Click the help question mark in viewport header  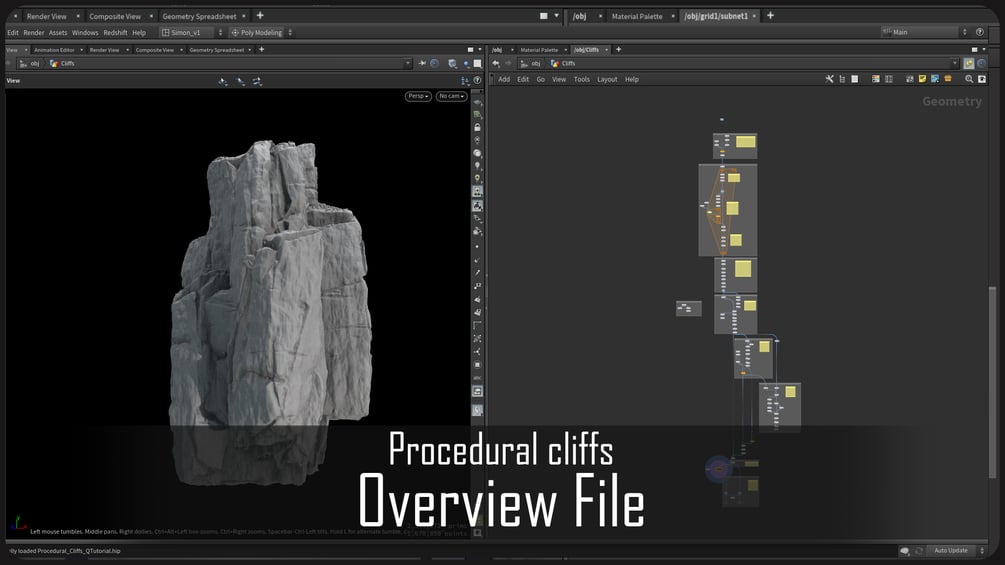(477, 81)
